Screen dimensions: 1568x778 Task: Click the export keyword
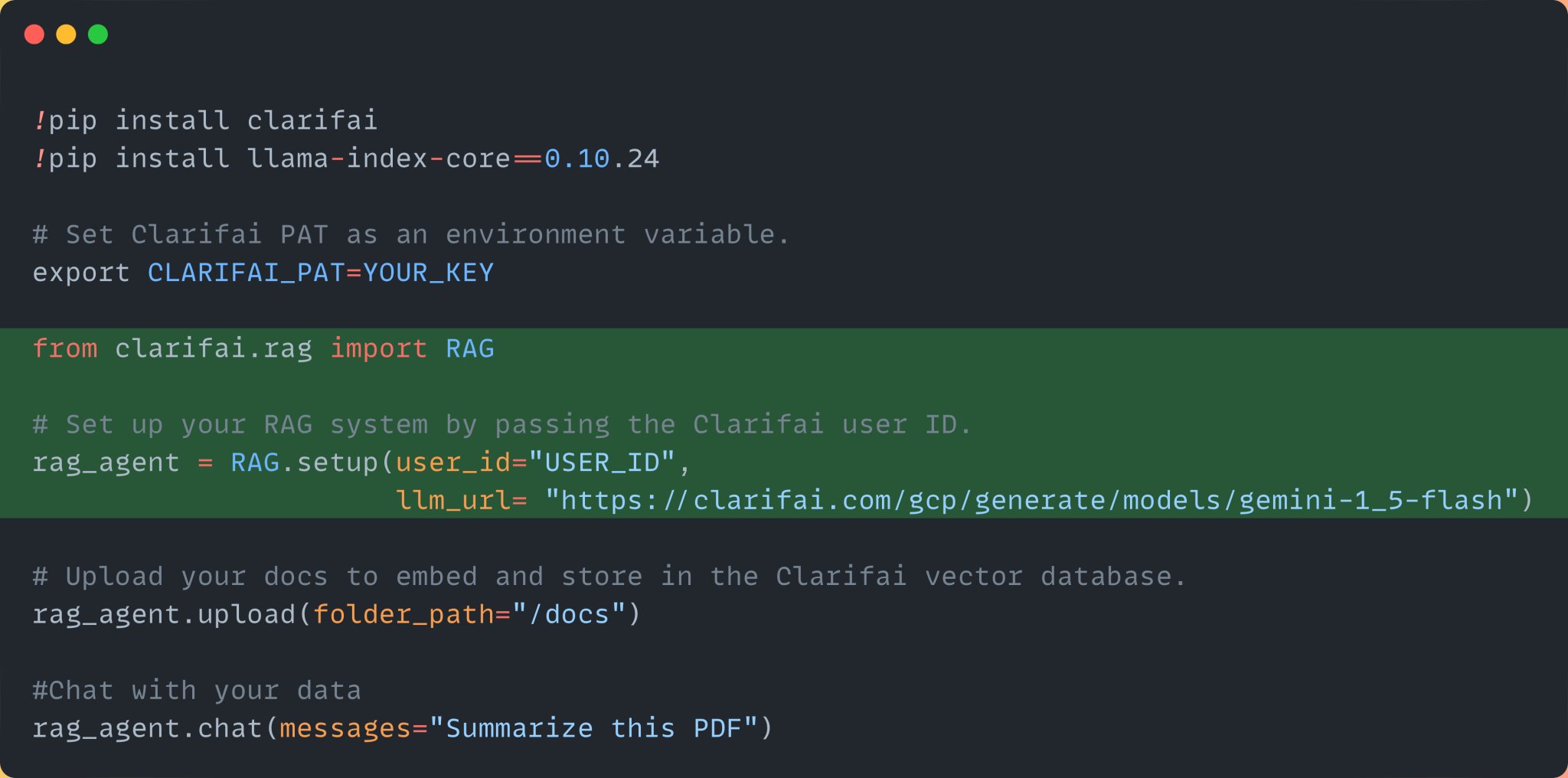(x=81, y=273)
